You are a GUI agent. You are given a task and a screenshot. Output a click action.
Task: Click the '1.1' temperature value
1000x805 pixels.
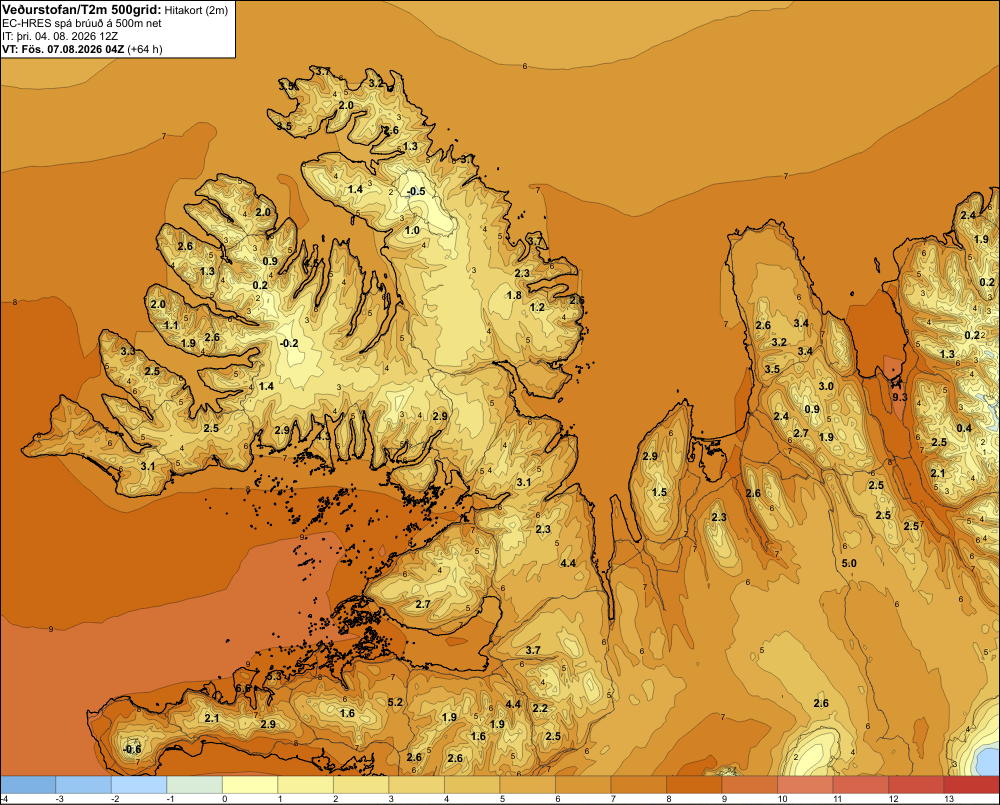tap(171, 325)
